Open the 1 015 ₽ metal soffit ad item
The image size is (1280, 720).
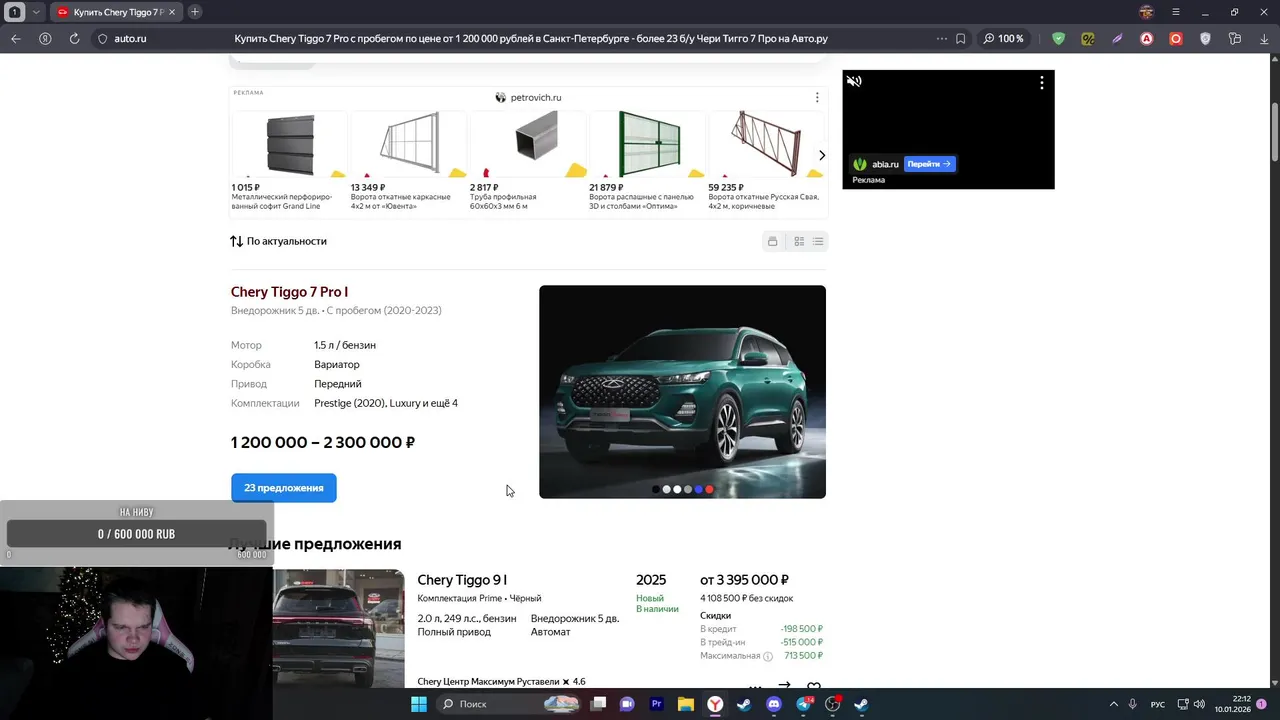(289, 160)
